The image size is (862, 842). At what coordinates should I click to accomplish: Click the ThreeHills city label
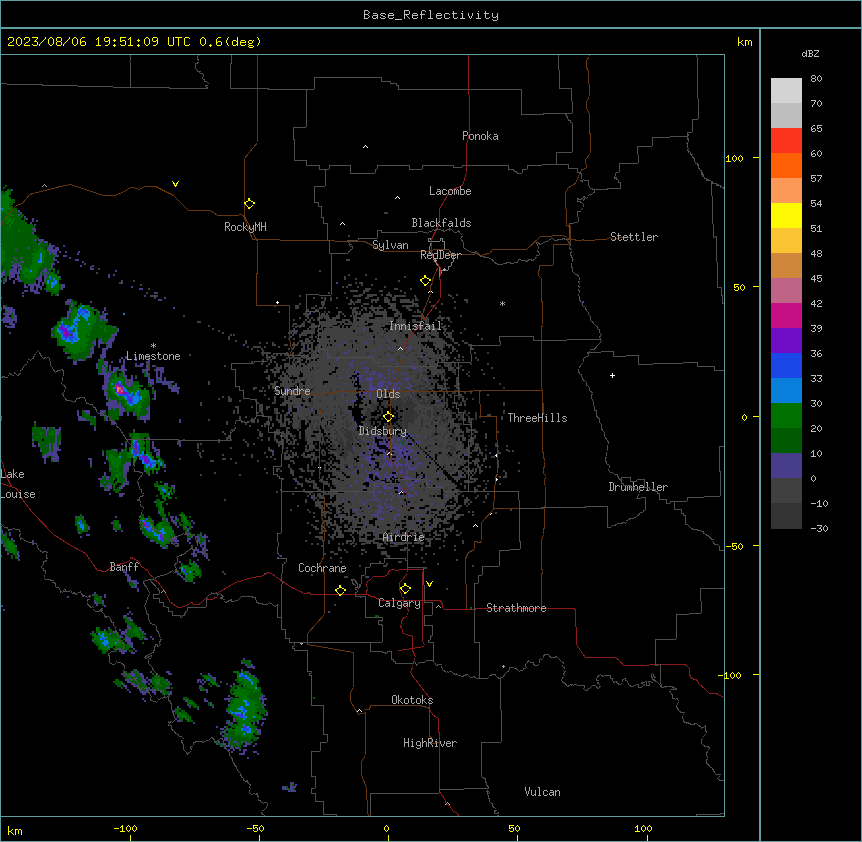coord(537,418)
